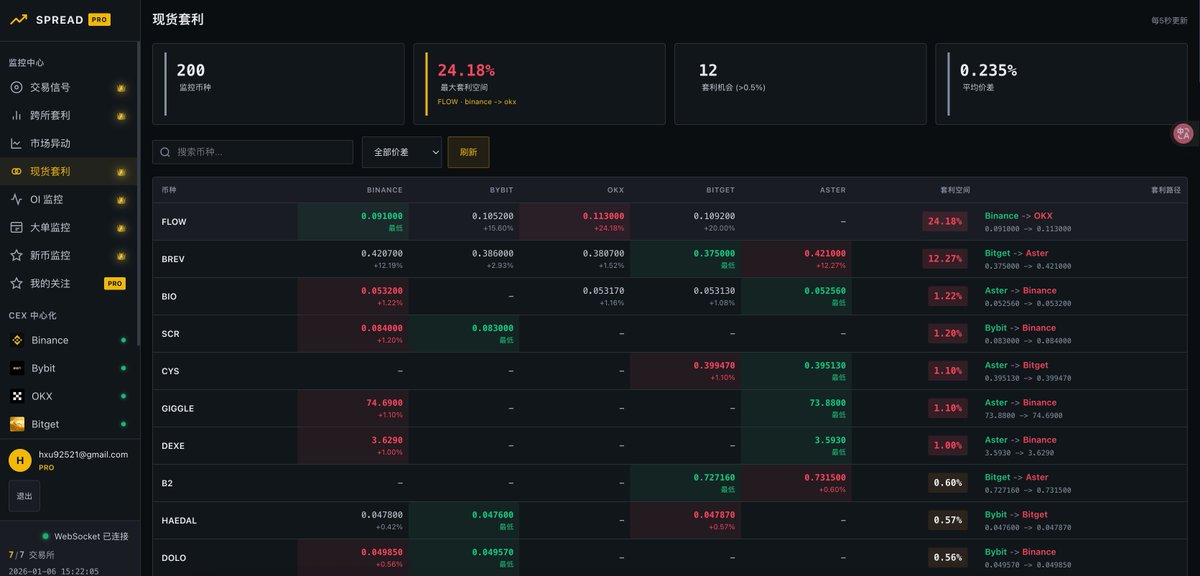This screenshot has width=1200, height=576.
Task: Click the crown icon beside 新币监控
Action: pos(121,256)
